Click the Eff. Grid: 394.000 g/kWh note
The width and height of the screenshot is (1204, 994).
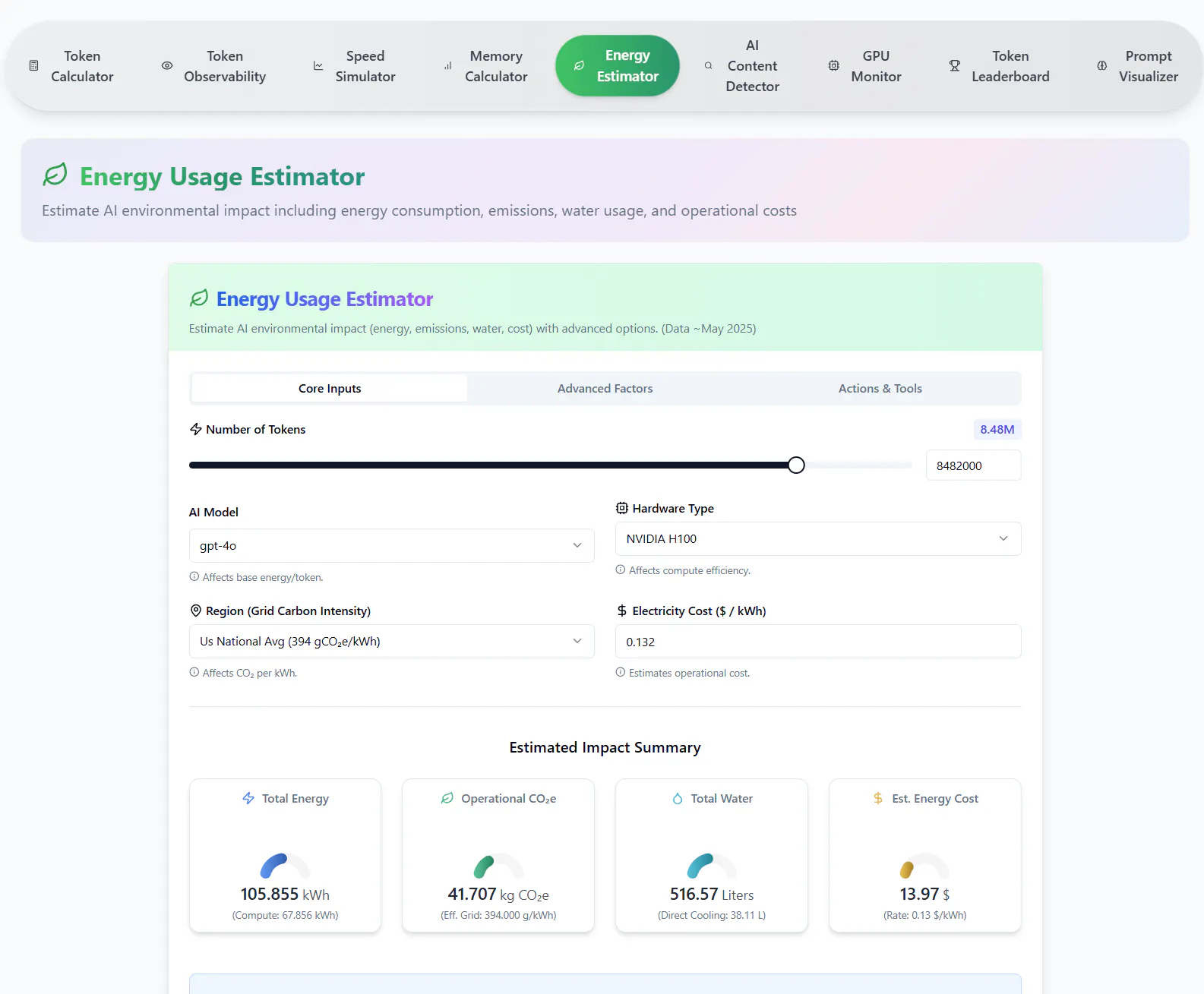coord(498,915)
